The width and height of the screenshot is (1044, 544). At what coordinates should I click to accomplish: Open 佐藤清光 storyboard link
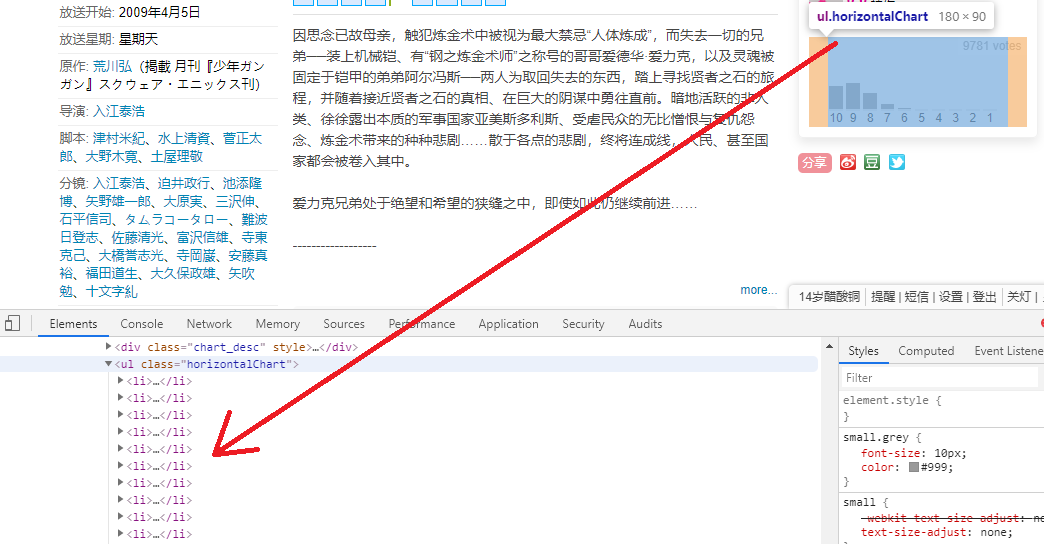[x=138, y=237]
